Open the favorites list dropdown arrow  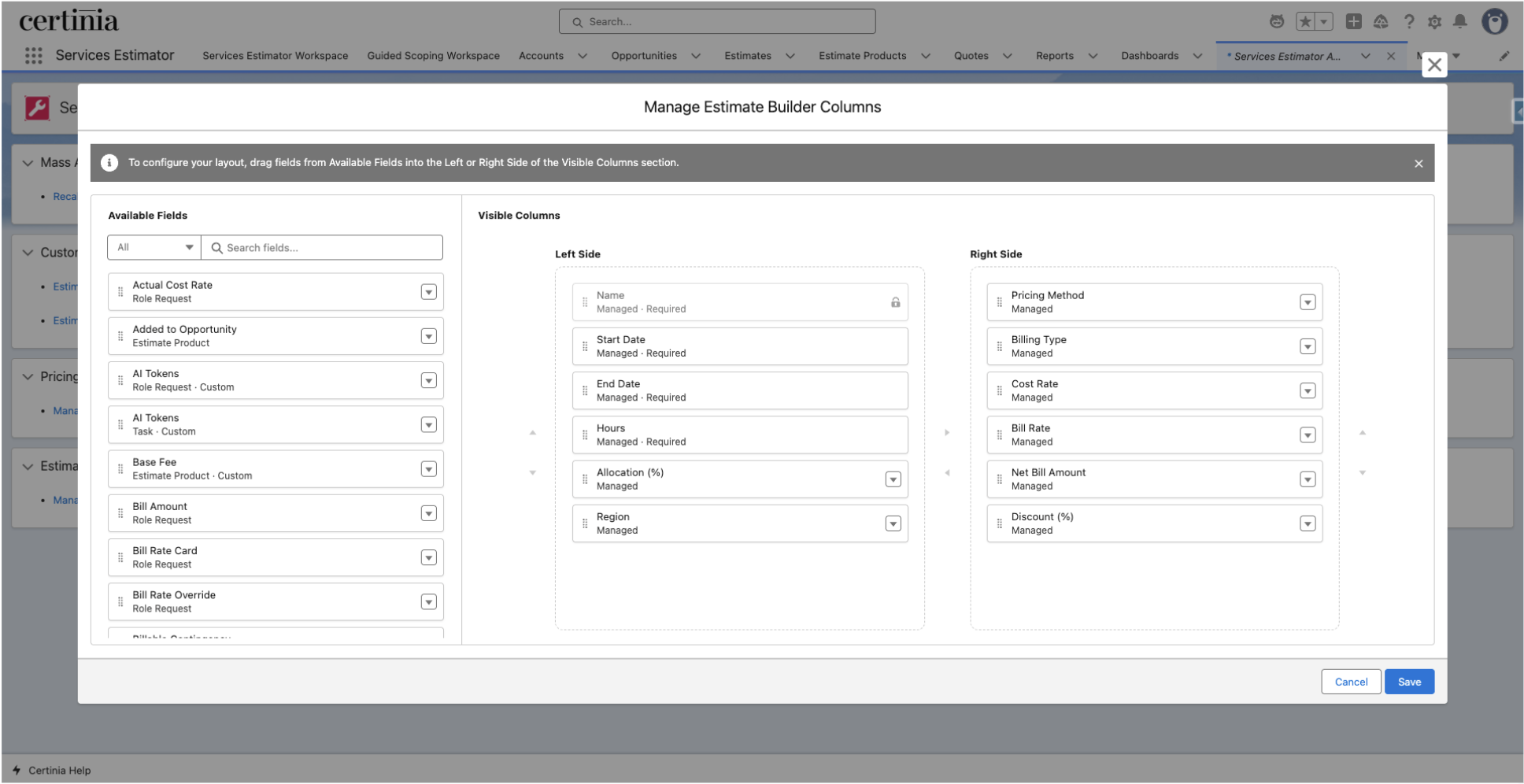point(1324,22)
